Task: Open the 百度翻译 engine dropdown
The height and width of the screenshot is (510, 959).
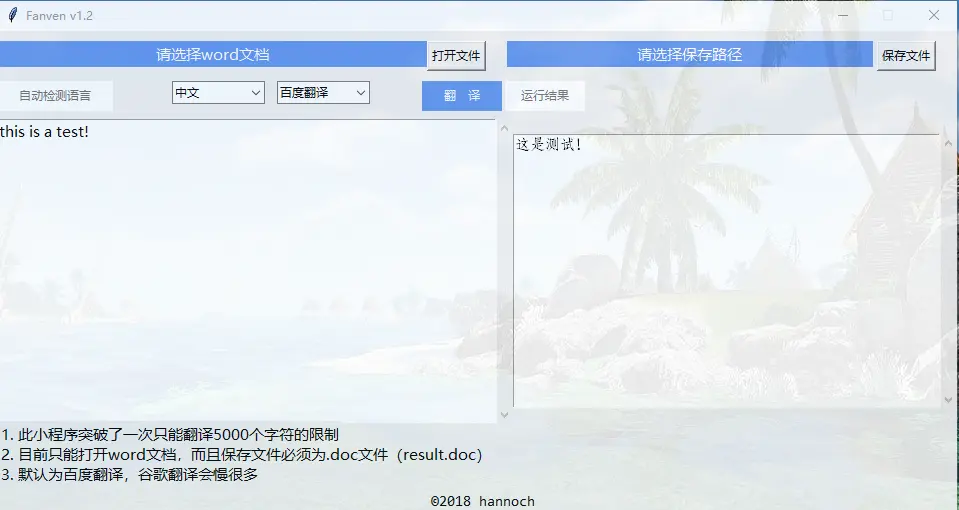Action: tap(323, 92)
